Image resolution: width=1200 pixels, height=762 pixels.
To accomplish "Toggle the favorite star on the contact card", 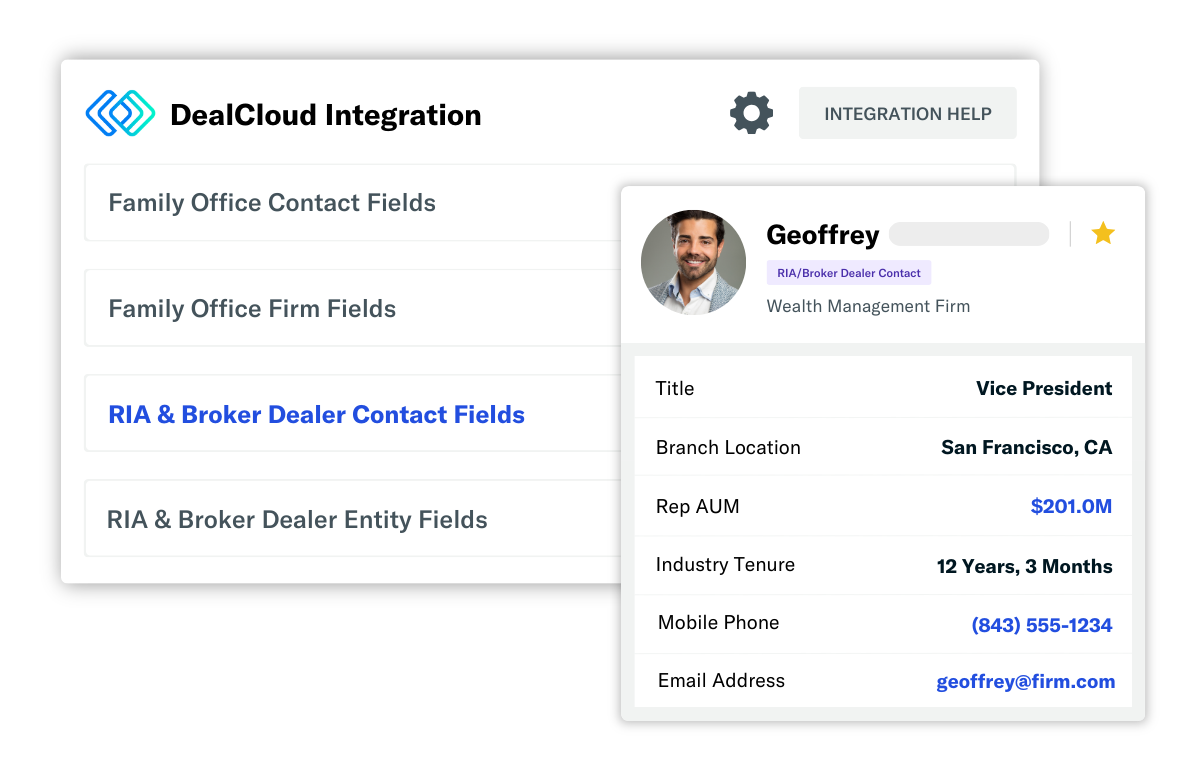I will [x=1103, y=232].
